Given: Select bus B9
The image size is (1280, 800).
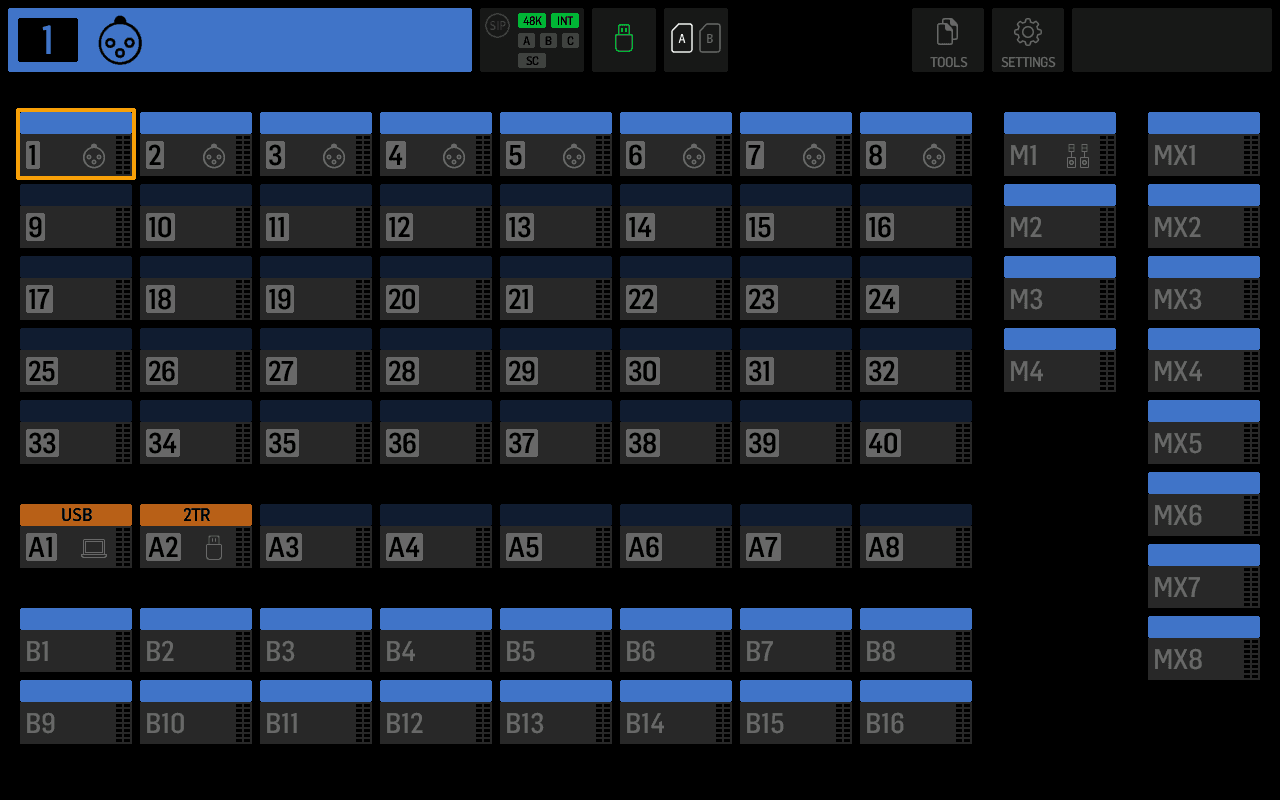Looking at the screenshot, I should point(76,712).
